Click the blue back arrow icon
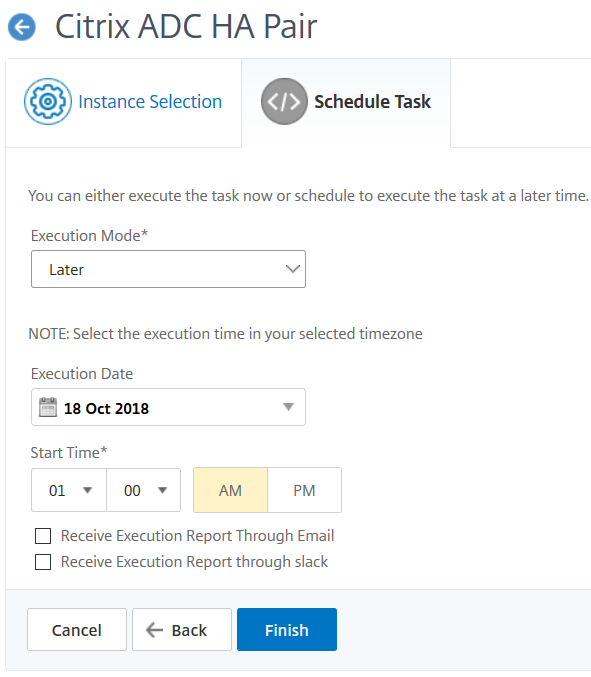 click(x=22, y=27)
